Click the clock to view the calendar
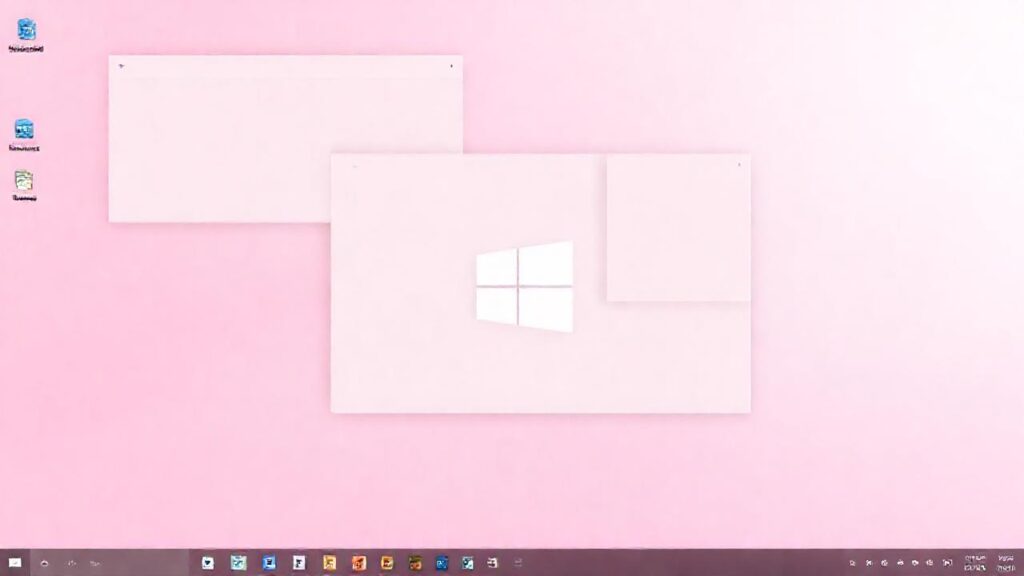The image size is (1024, 576). click(975, 562)
